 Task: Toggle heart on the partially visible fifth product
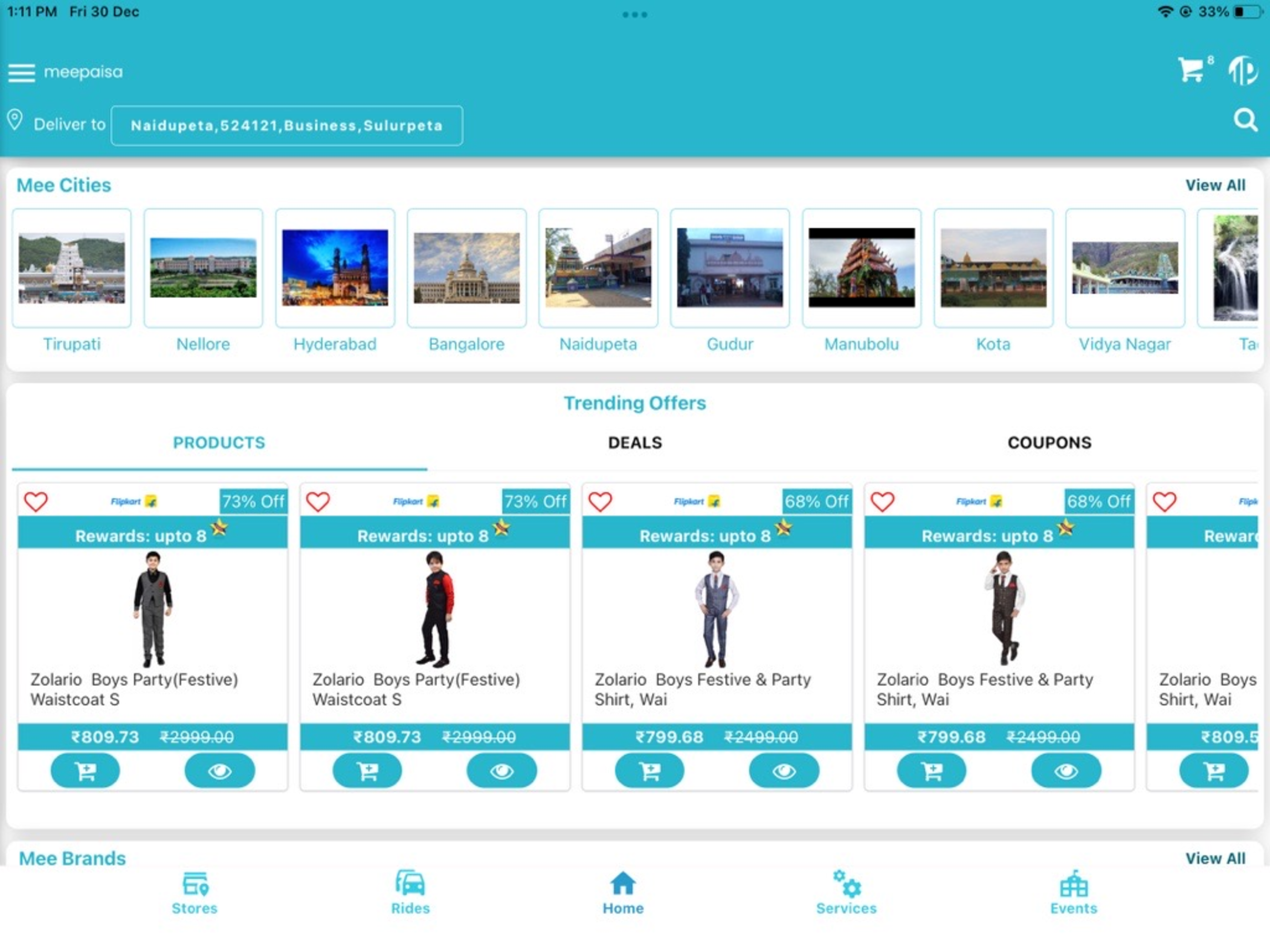[1164, 502]
